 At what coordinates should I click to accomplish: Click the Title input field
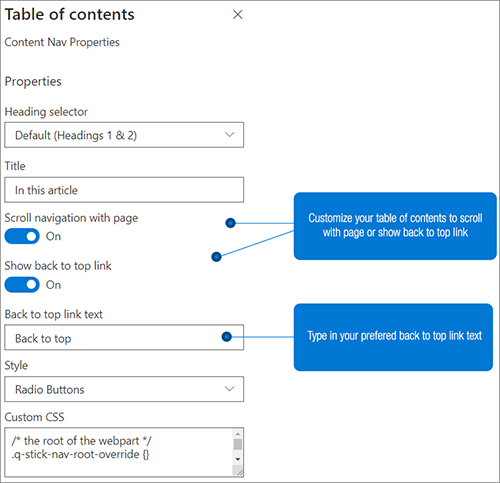[x=124, y=190]
